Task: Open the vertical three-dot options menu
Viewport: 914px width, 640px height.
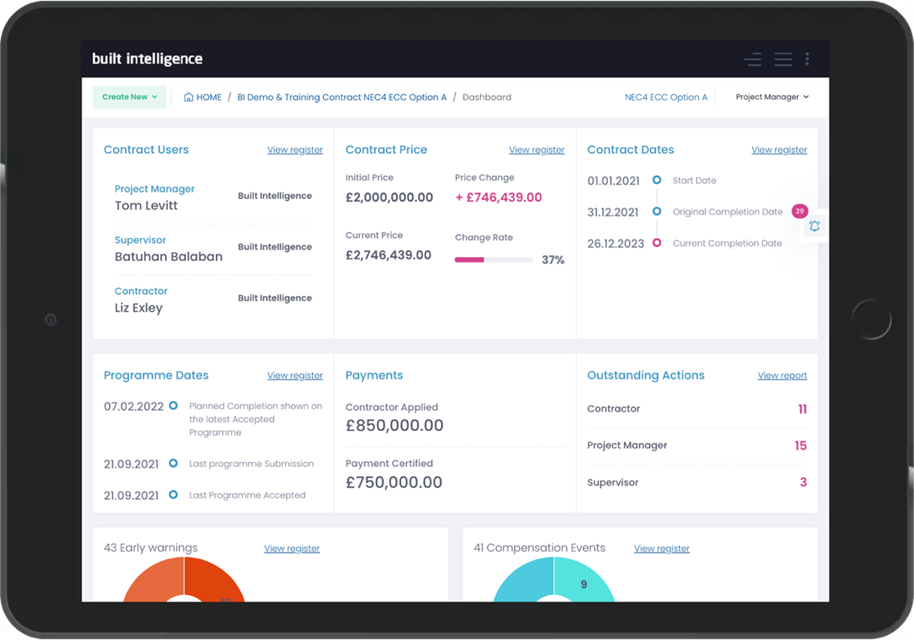Action: (807, 59)
